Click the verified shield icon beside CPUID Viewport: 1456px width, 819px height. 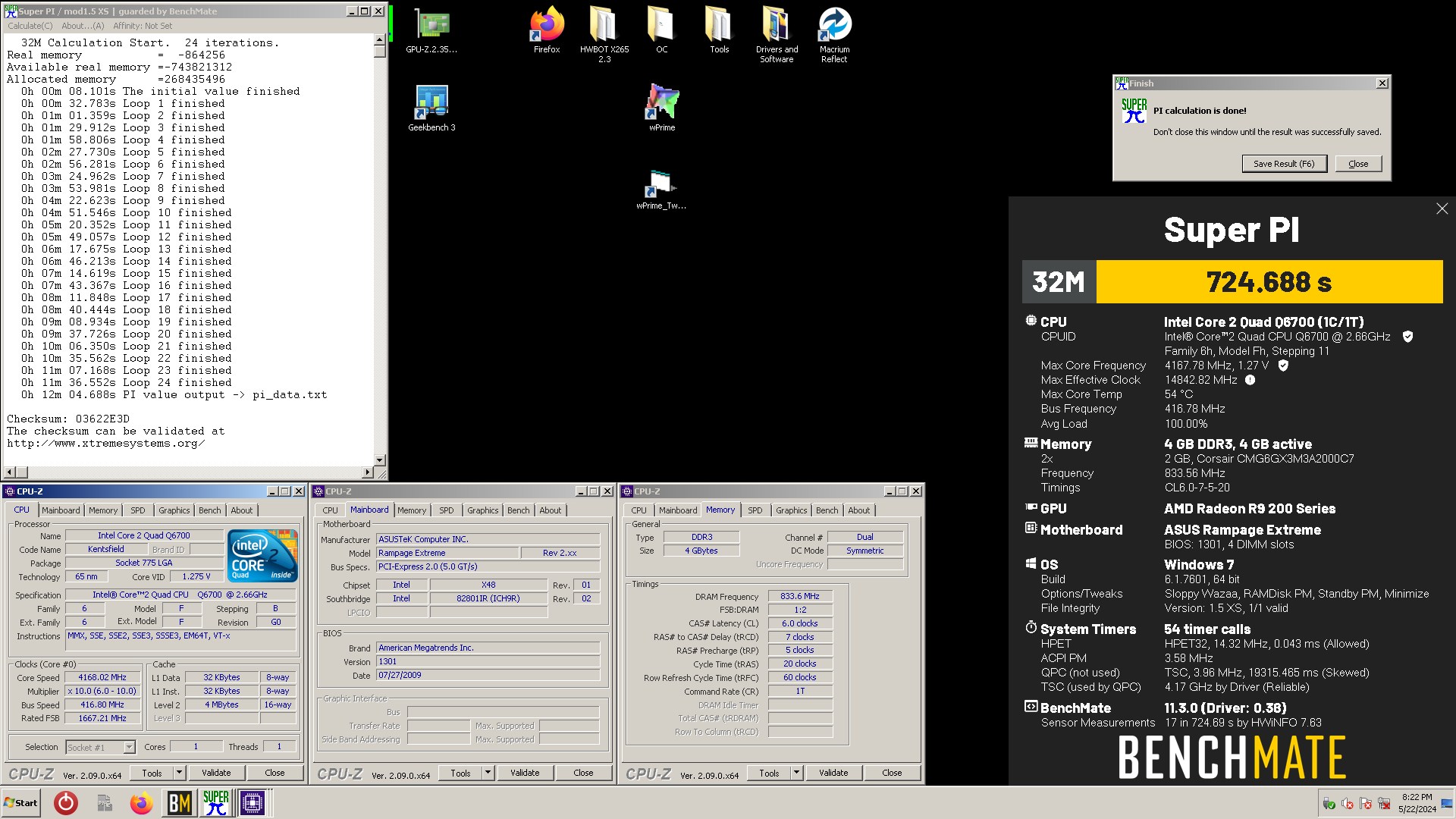point(1407,337)
